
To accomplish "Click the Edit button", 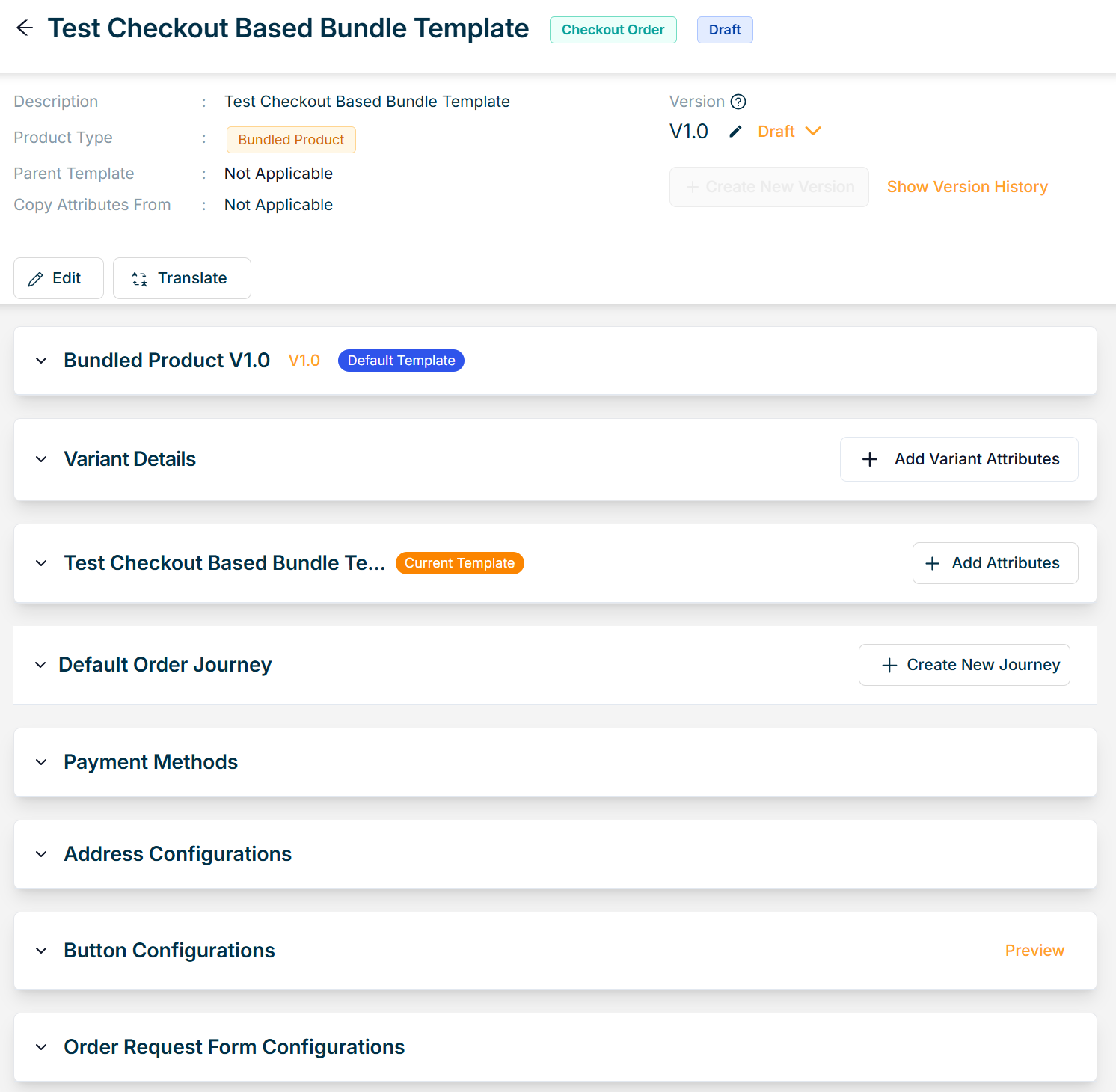I will [x=58, y=278].
